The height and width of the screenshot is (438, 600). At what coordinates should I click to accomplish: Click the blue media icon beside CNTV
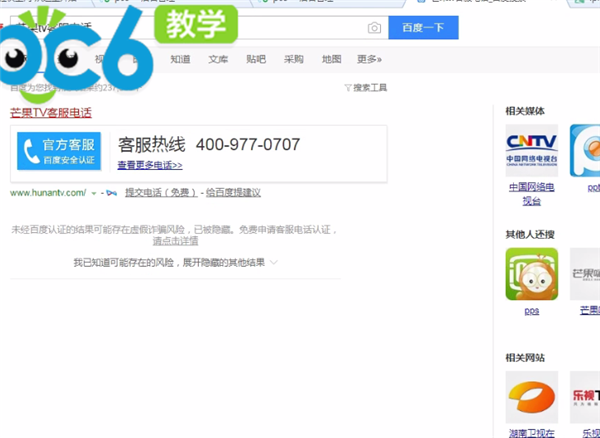(x=585, y=150)
